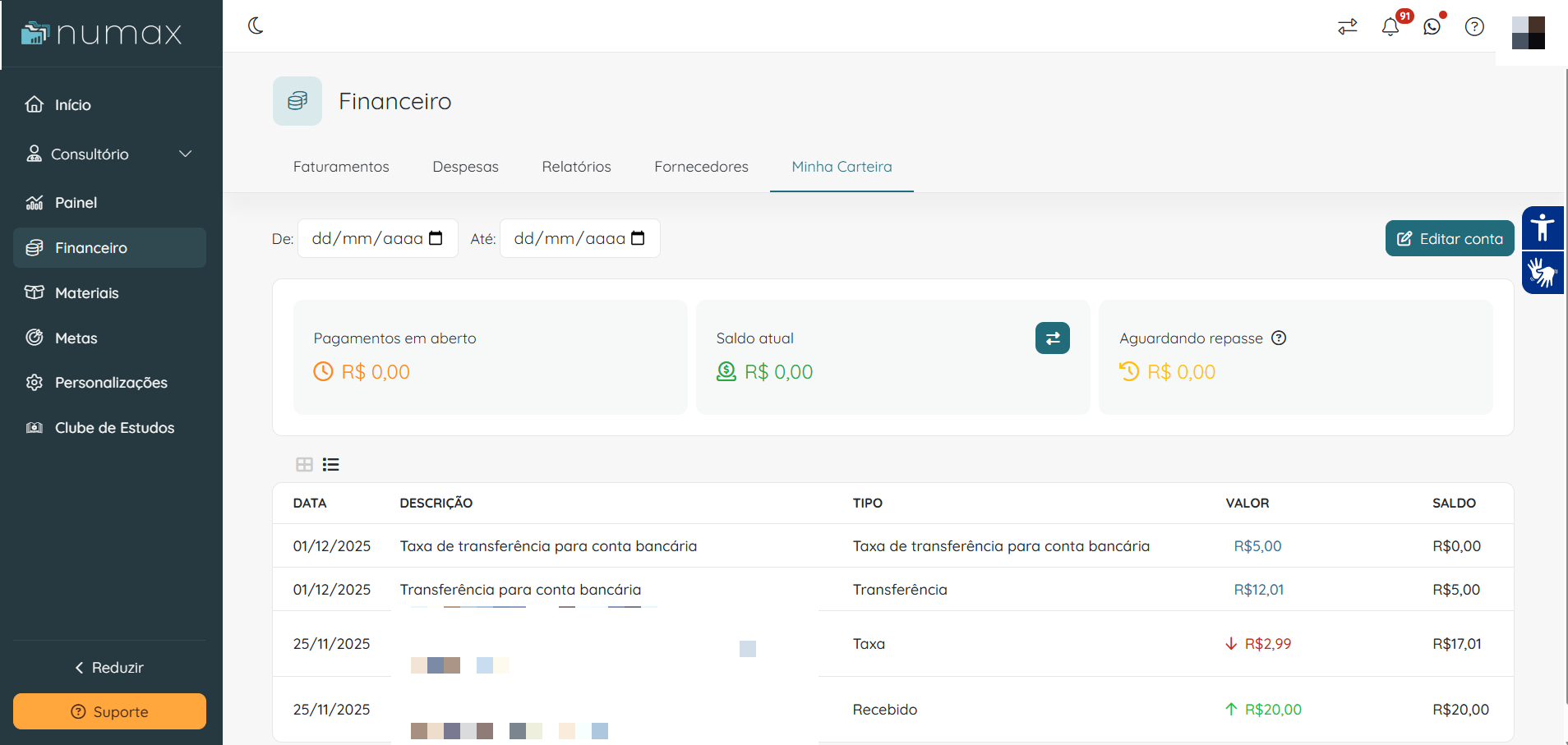Image resolution: width=1568 pixels, height=745 pixels.
Task: Click the DATA column header
Action: pyautogui.click(x=310, y=503)
